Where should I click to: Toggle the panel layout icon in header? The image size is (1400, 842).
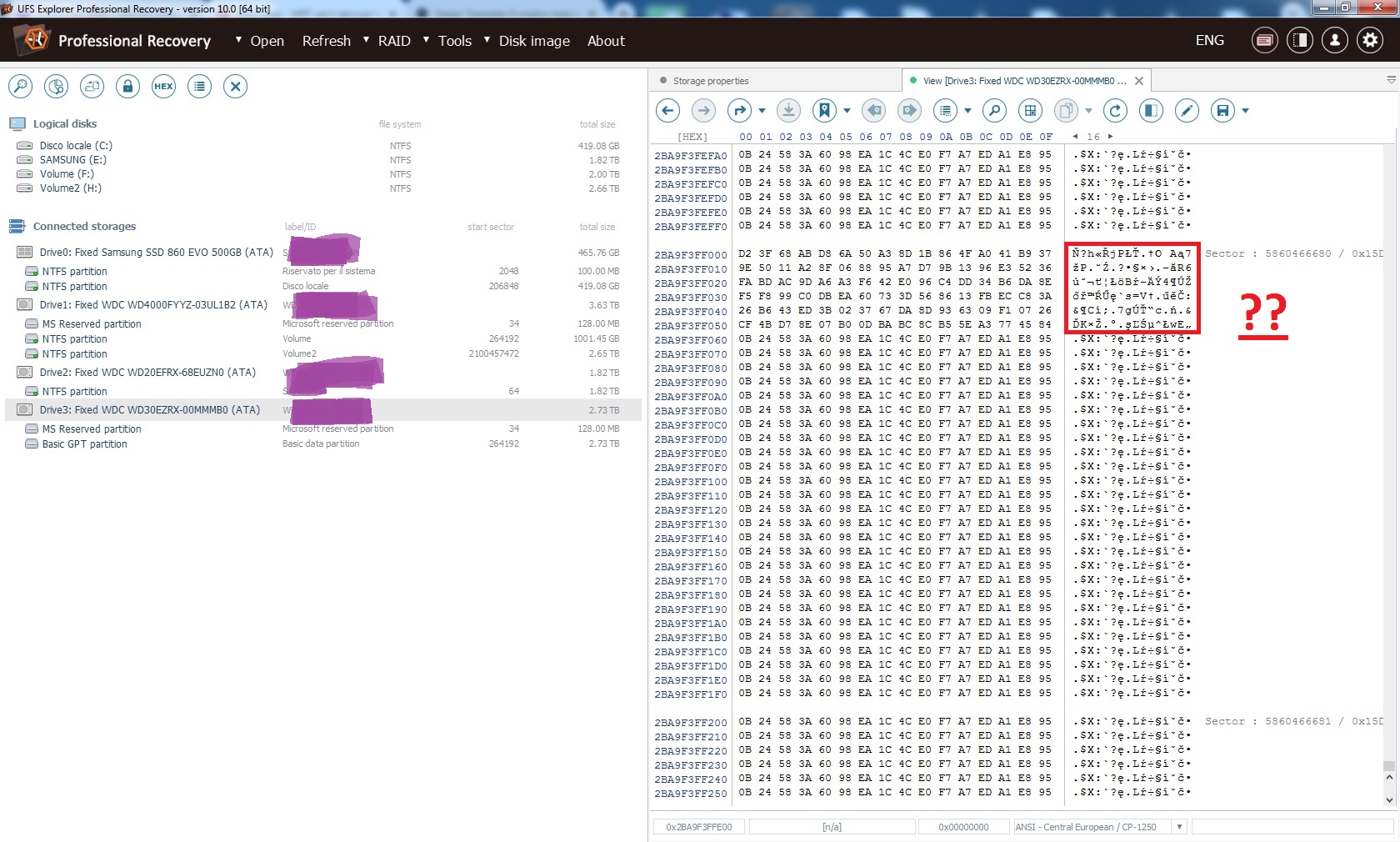coord(1300,40)
